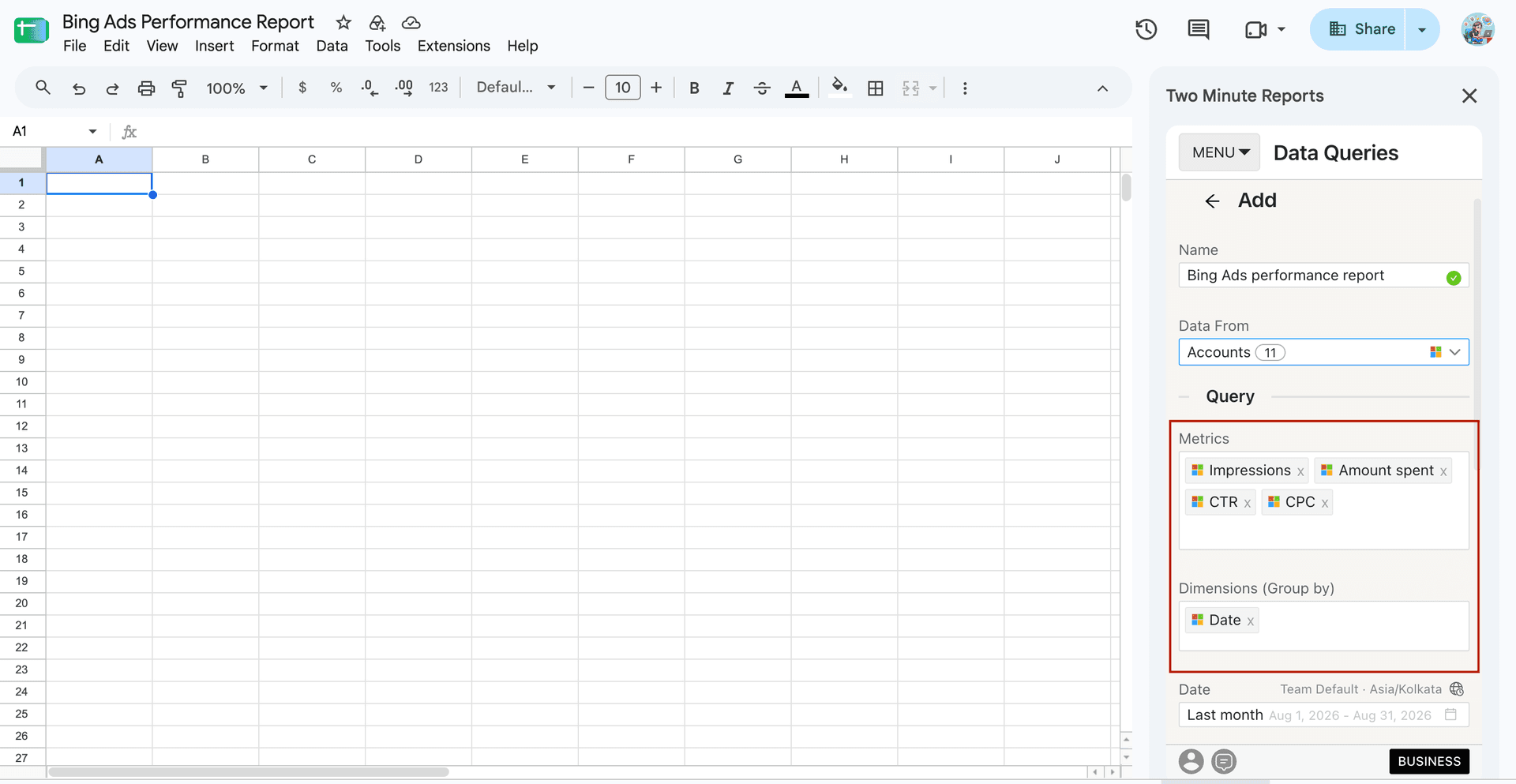
Task: Open the Data menu
Action: tap(332, 46)
